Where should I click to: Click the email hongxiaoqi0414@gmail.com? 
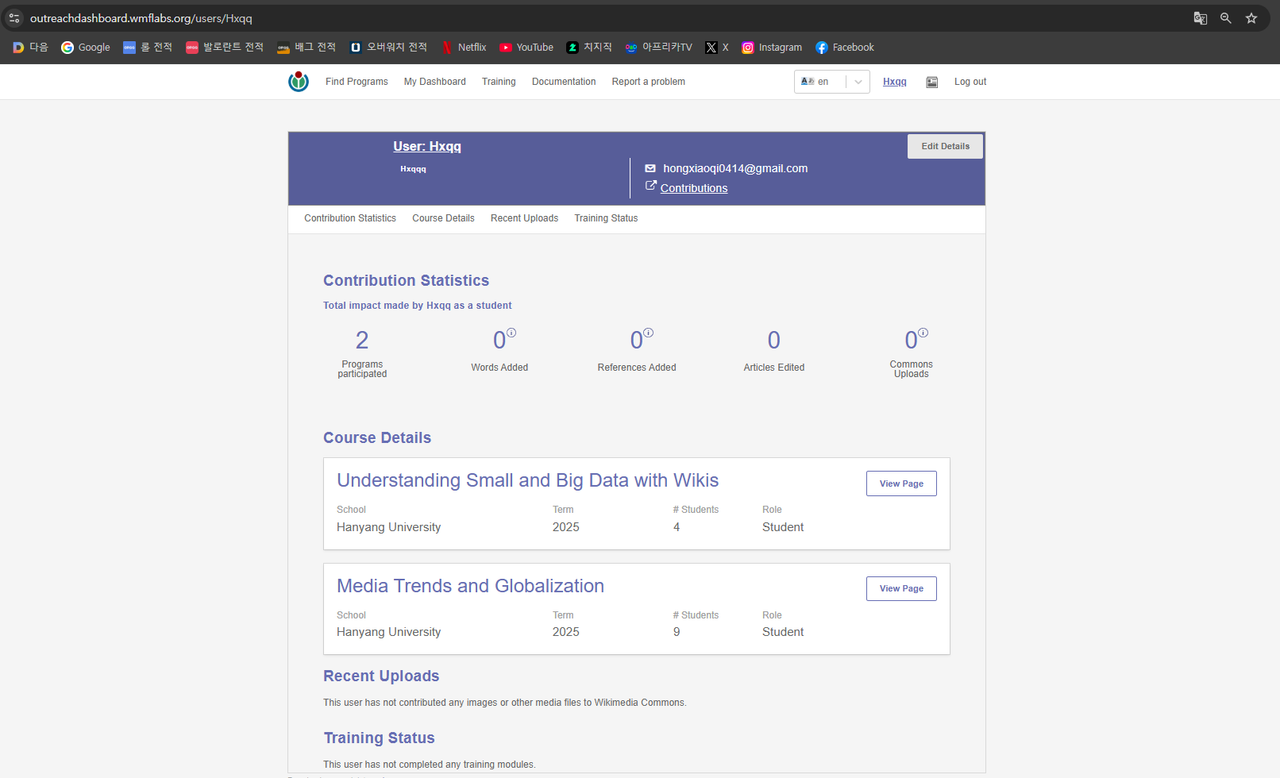(x=735, y=168)
